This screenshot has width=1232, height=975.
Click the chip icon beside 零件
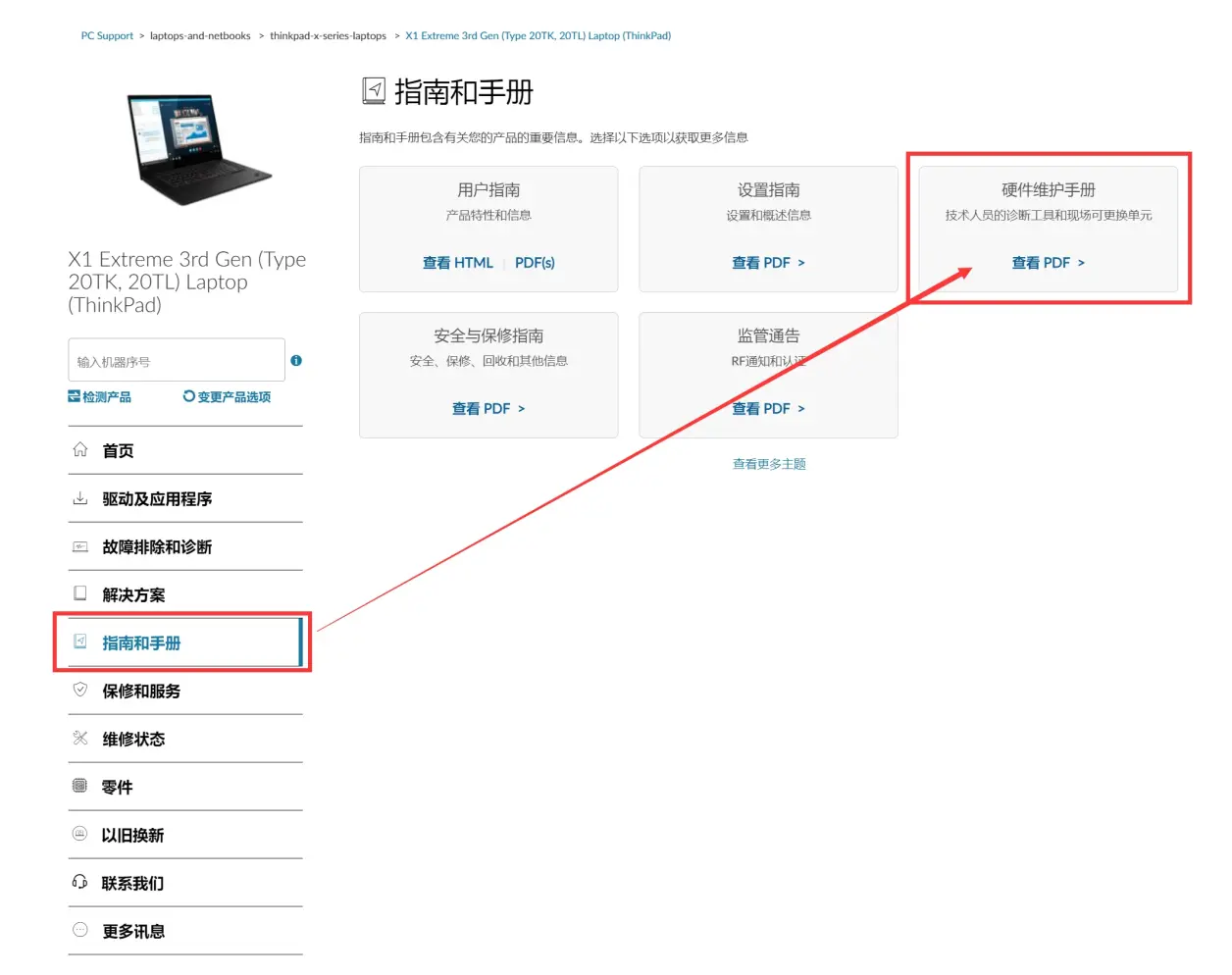pyautogui.click(x=80, y=786)
